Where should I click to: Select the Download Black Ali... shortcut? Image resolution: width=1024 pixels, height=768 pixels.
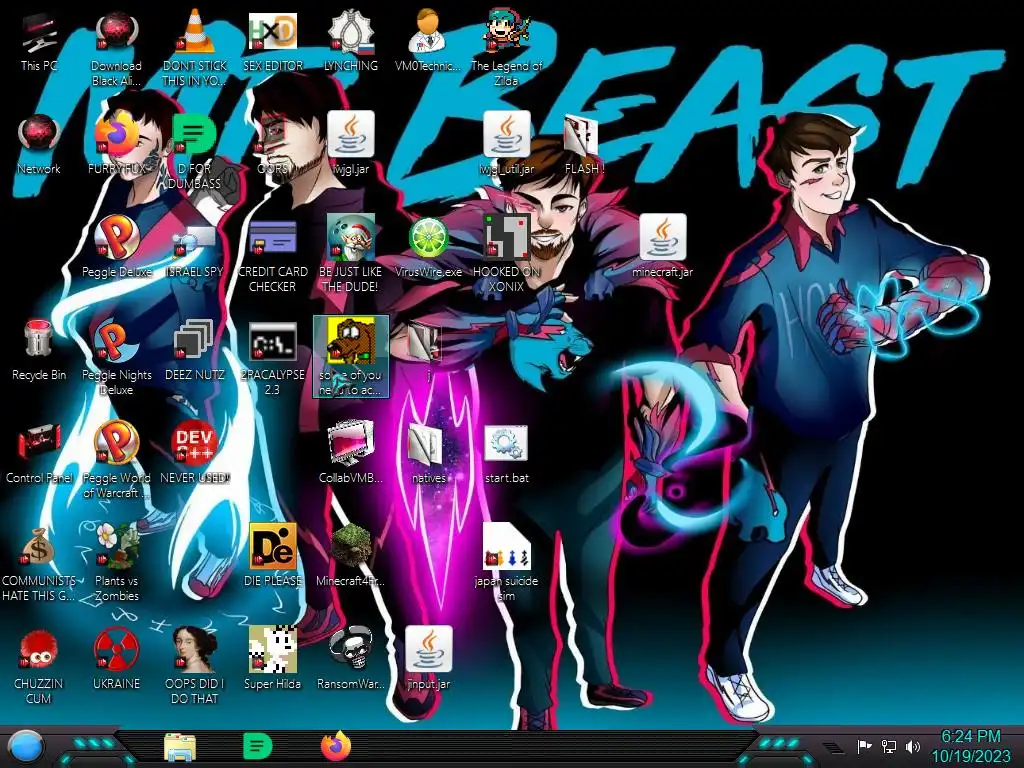(116, 50)
